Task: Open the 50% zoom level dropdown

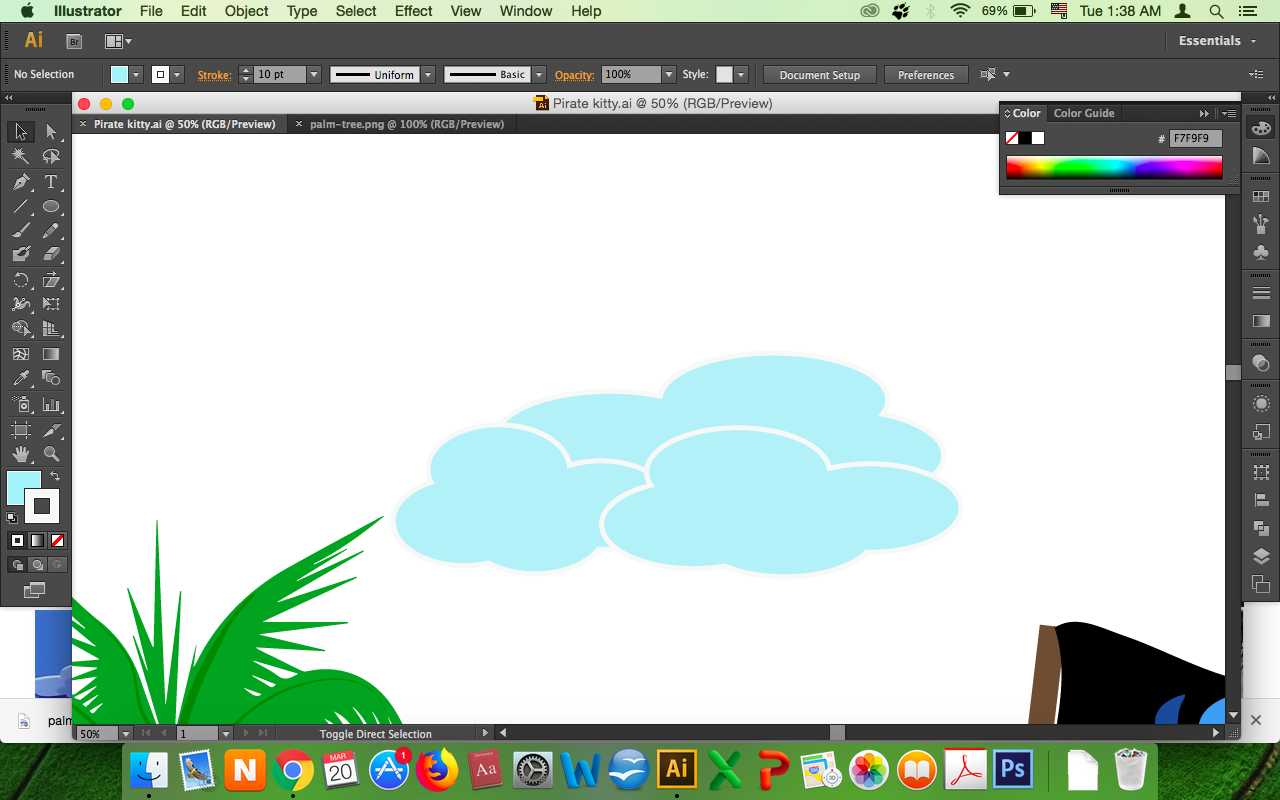Action: (x=125, y=734)
